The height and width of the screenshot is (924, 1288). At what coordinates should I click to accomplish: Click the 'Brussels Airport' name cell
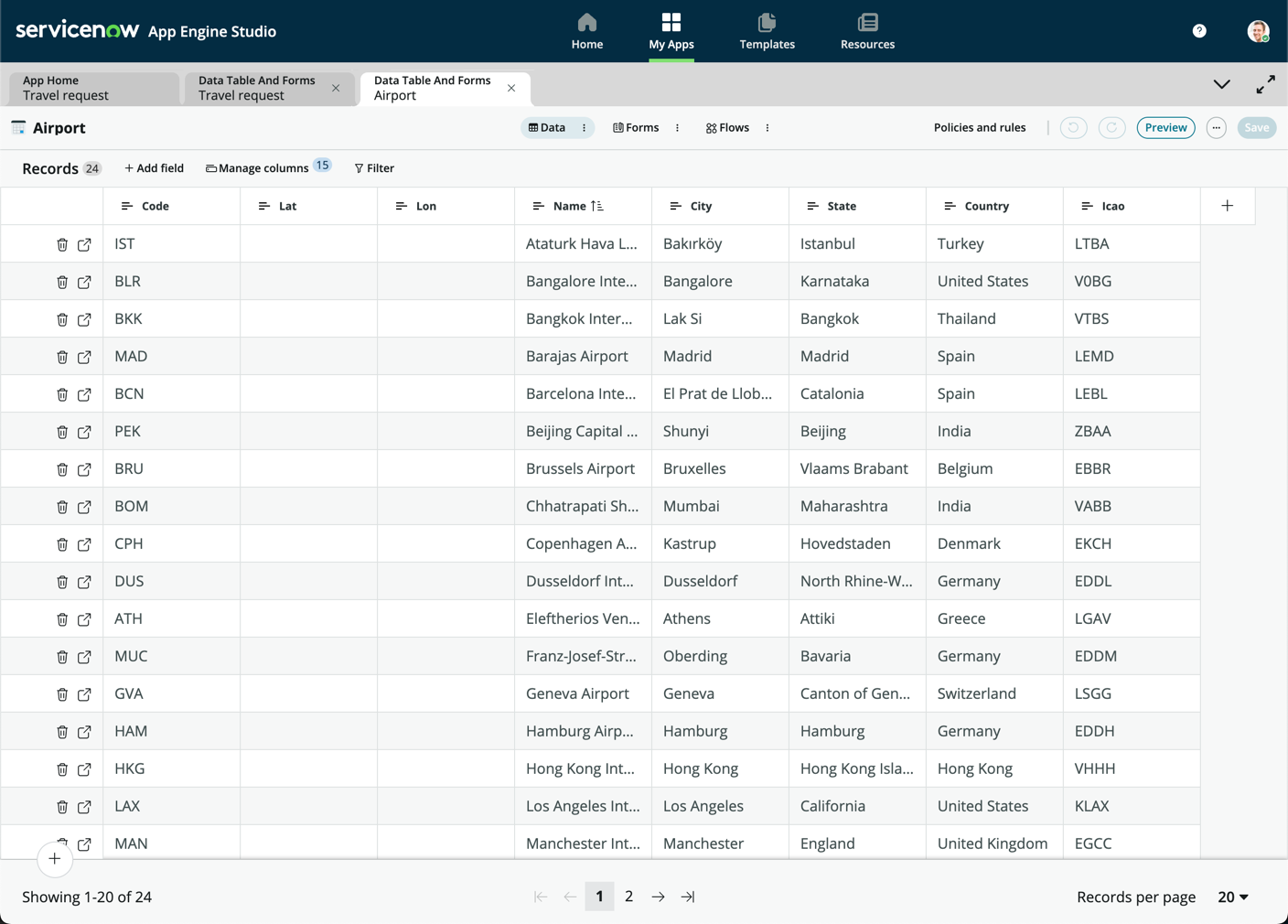[583, 469]
